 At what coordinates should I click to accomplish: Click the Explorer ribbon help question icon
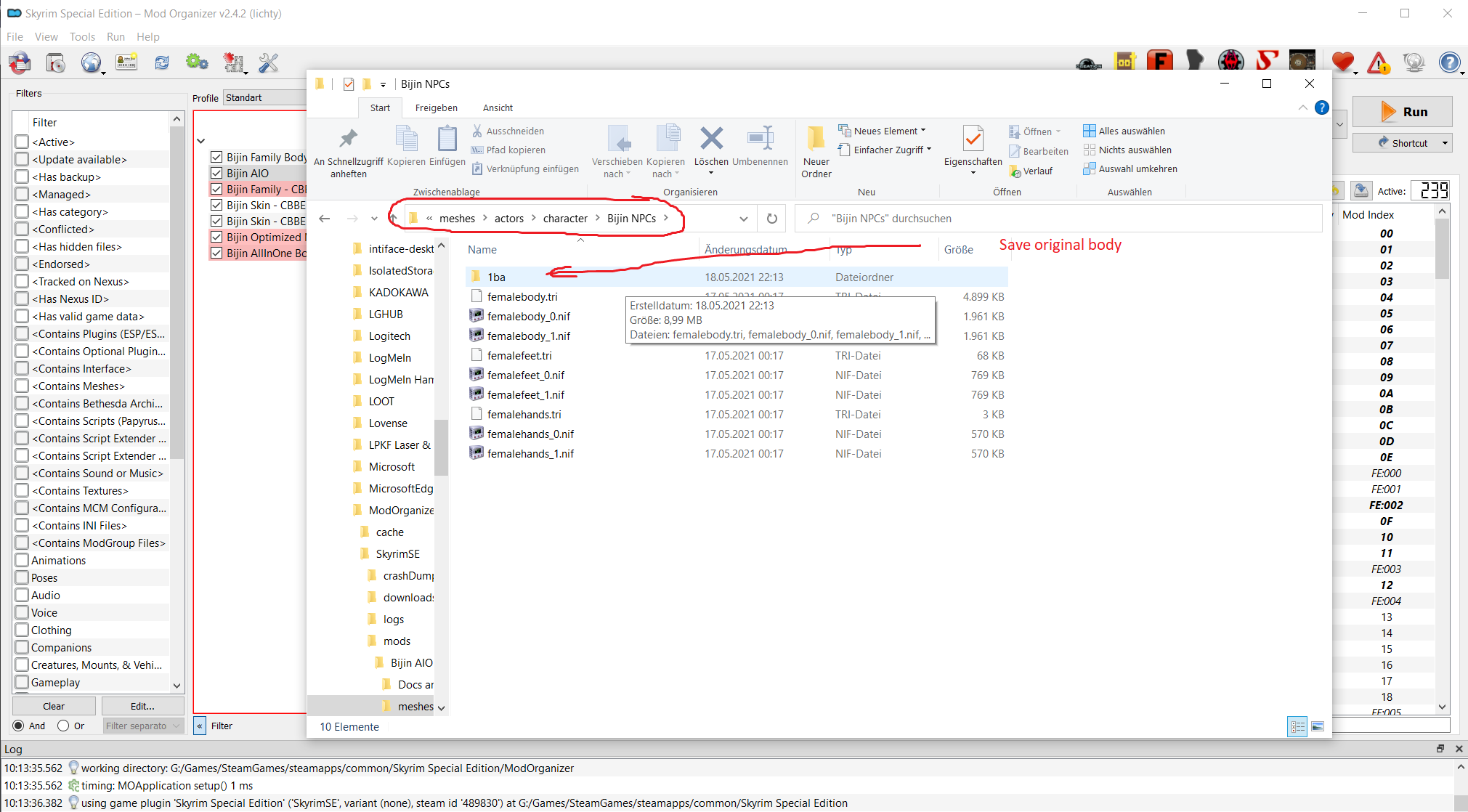coord(1322,107)
